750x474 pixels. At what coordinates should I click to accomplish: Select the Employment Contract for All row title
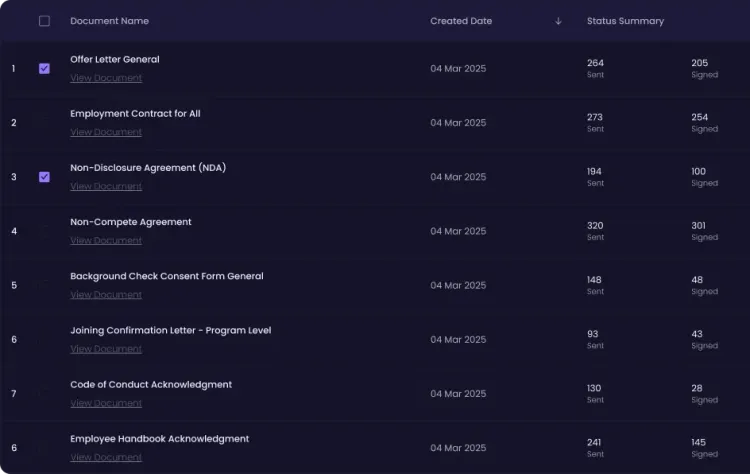135,113
